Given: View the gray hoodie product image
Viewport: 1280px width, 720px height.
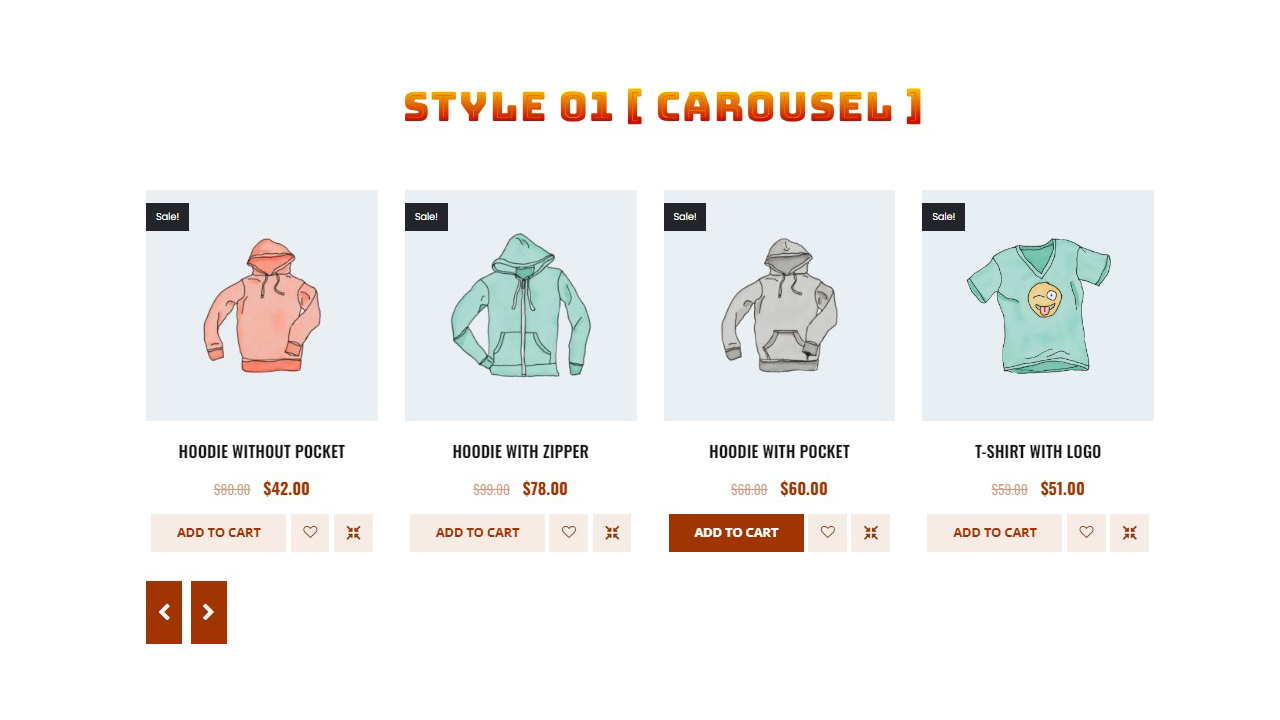Looking at the screenshot, I should tap(779, 305).
